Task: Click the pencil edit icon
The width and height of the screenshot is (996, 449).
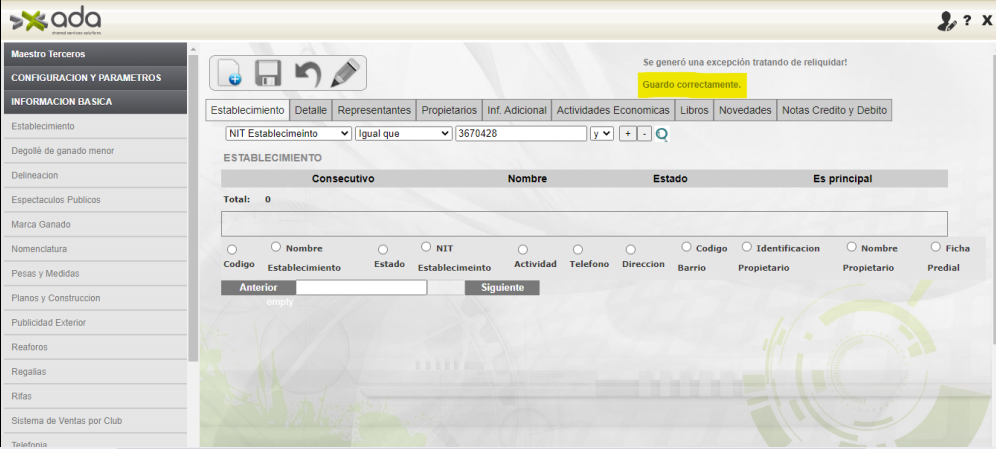Action: pyautogui.click(x=346, y=74)
